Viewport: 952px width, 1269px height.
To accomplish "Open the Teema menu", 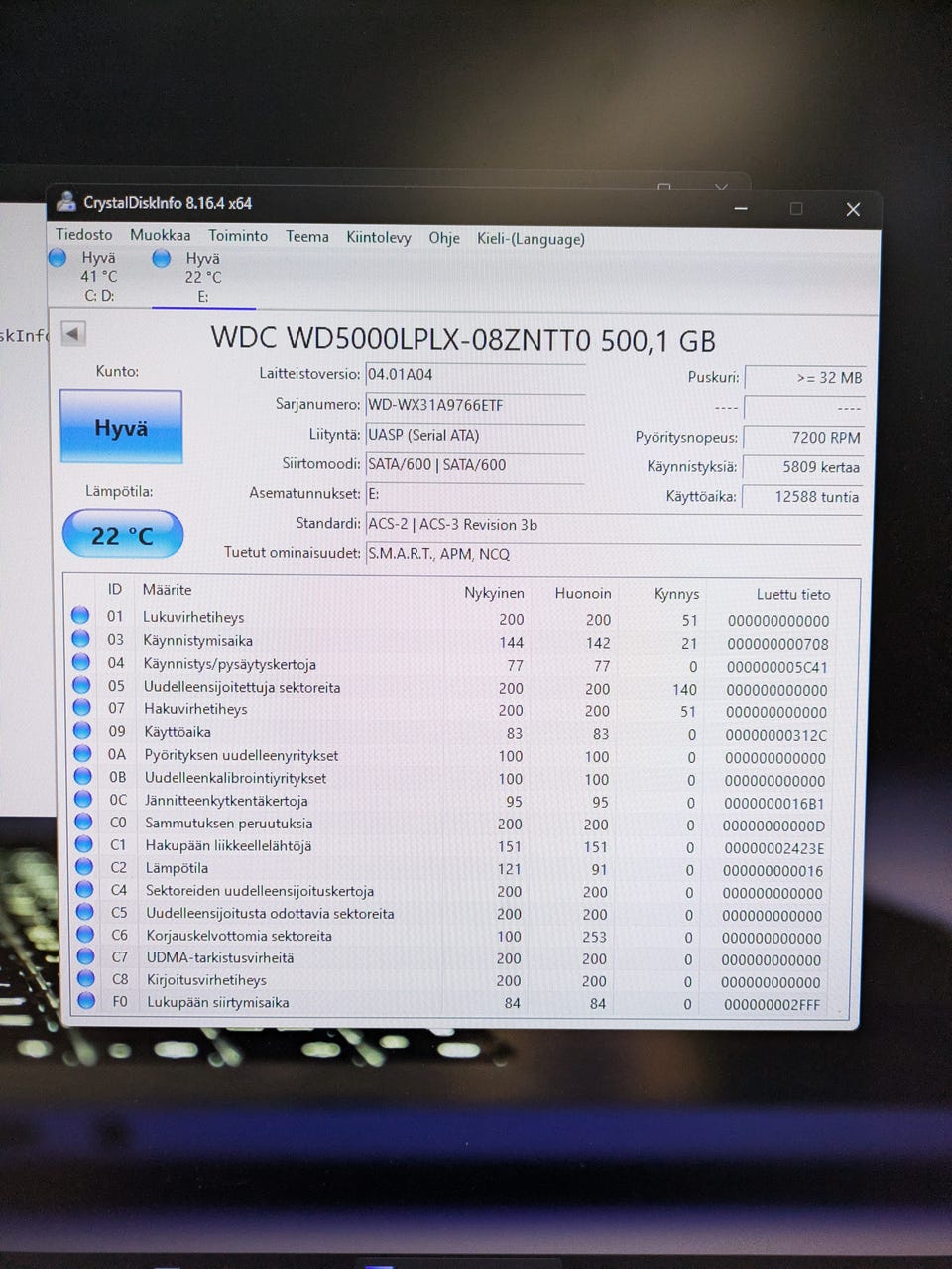I will click(307, 237).
